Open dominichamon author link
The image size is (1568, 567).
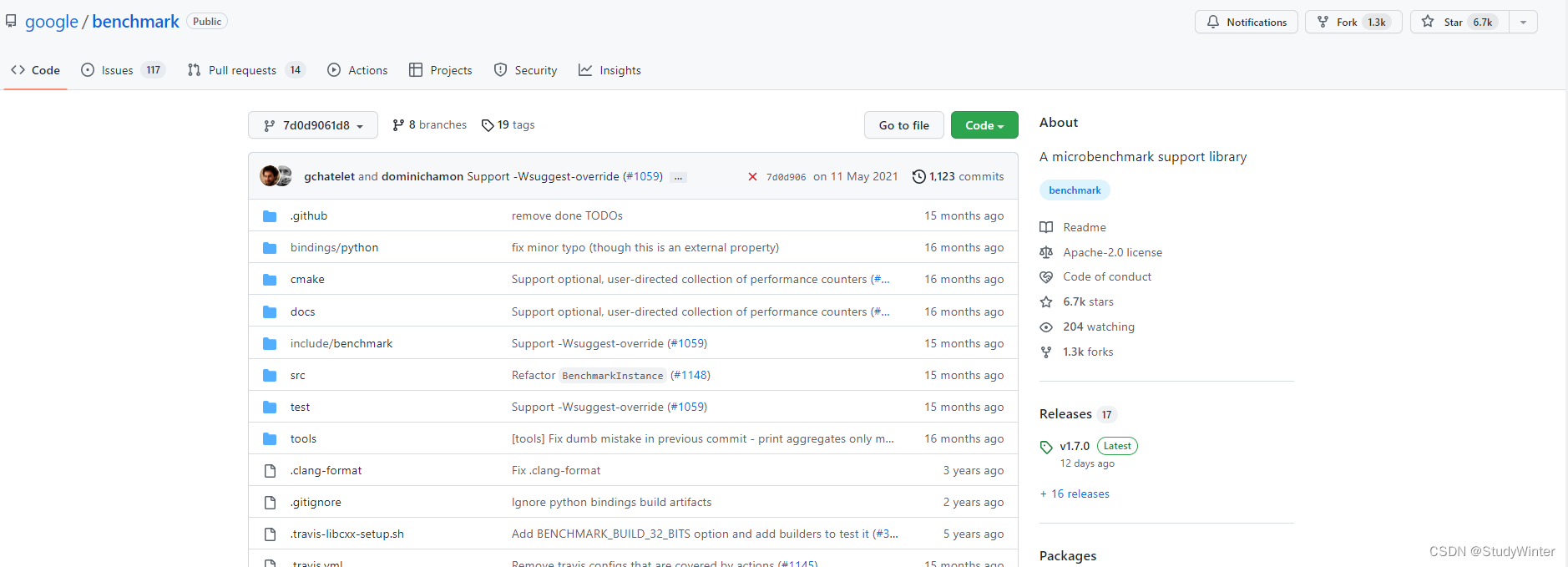click(422, 176)
